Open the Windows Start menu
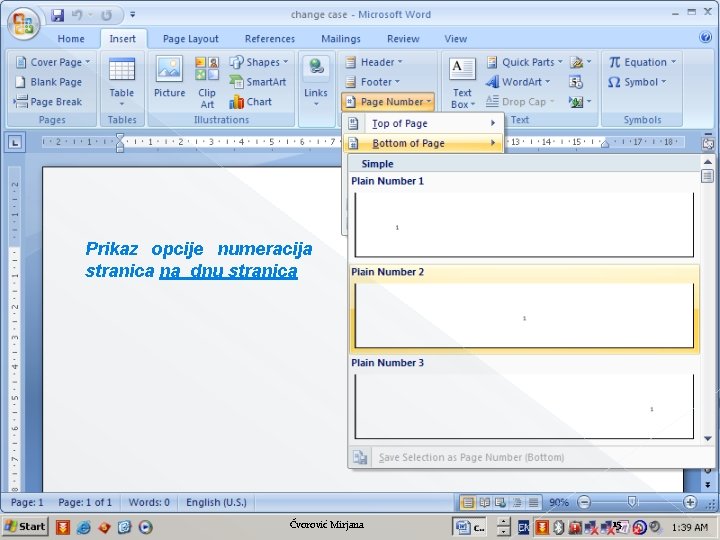 pos(25,526)
